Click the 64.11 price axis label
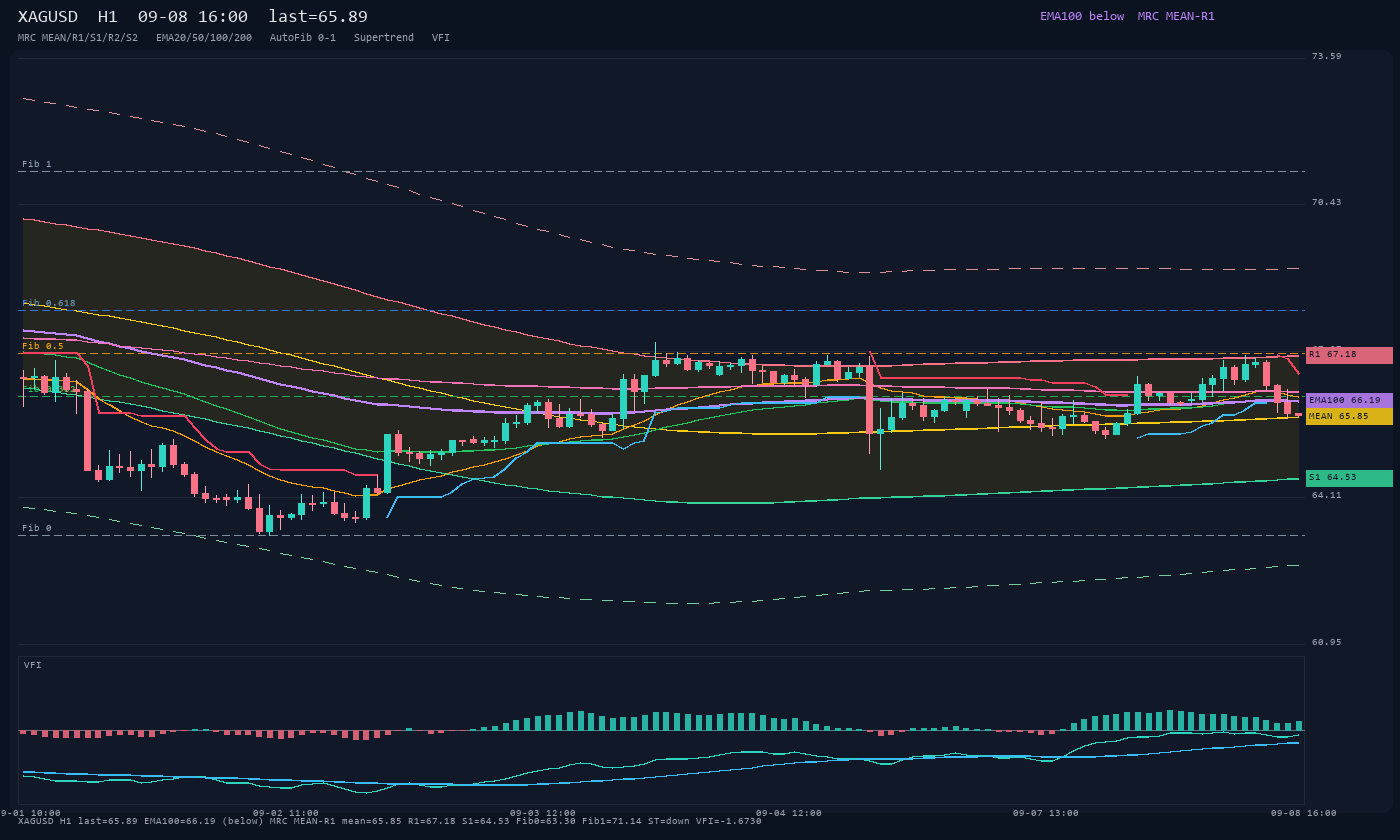The width and height of the screenshot is (1400, 840). coord(1327,495)
